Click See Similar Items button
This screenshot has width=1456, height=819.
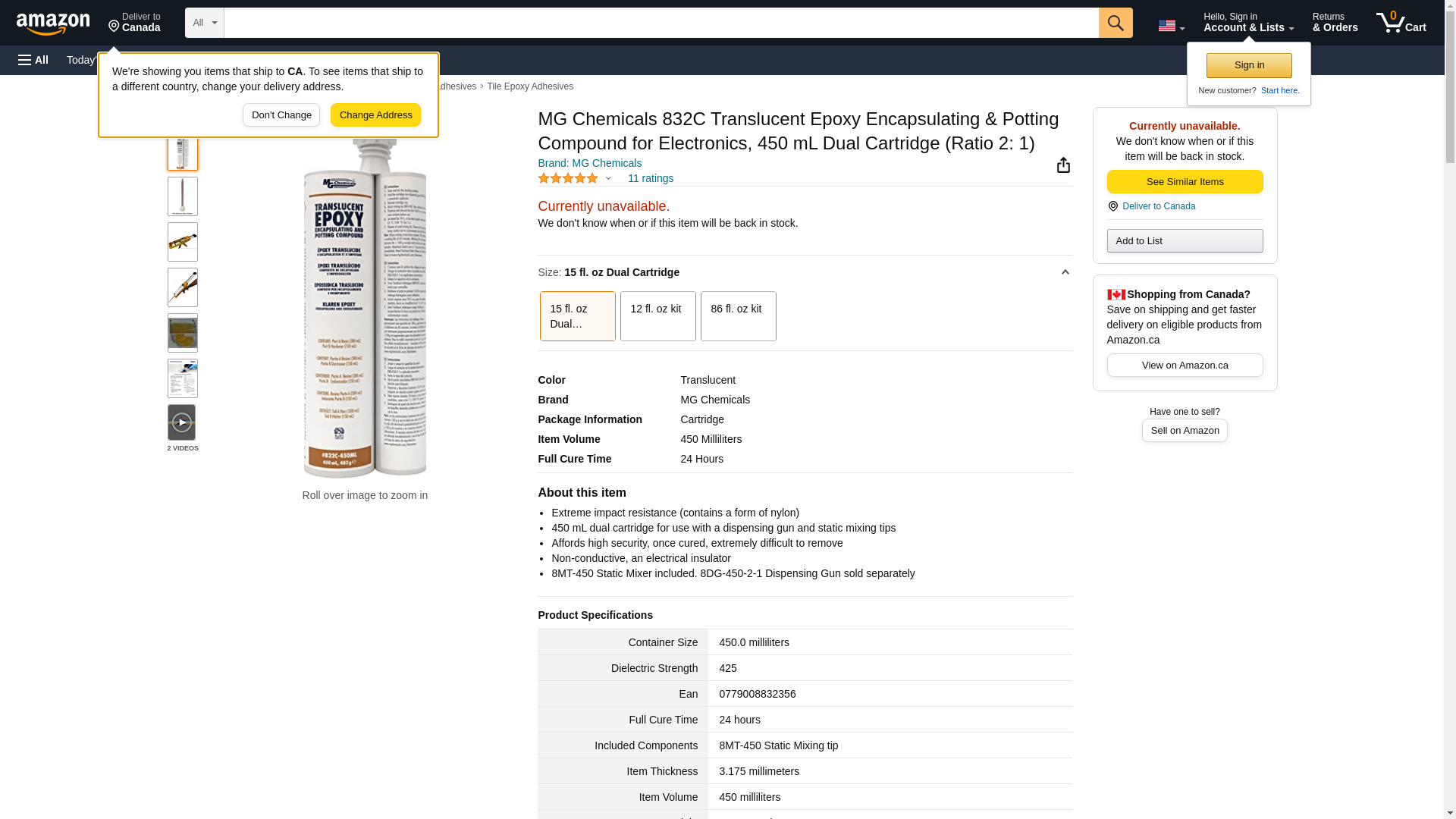1185,182
